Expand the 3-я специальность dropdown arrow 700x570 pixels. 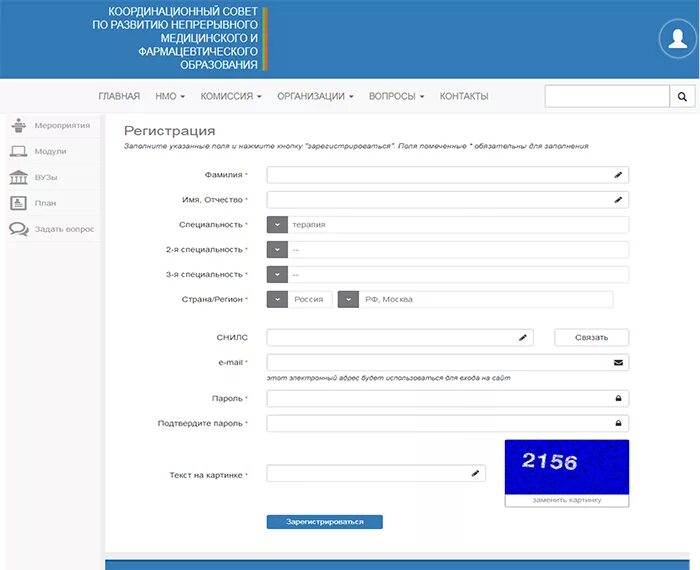coord(277,275)
